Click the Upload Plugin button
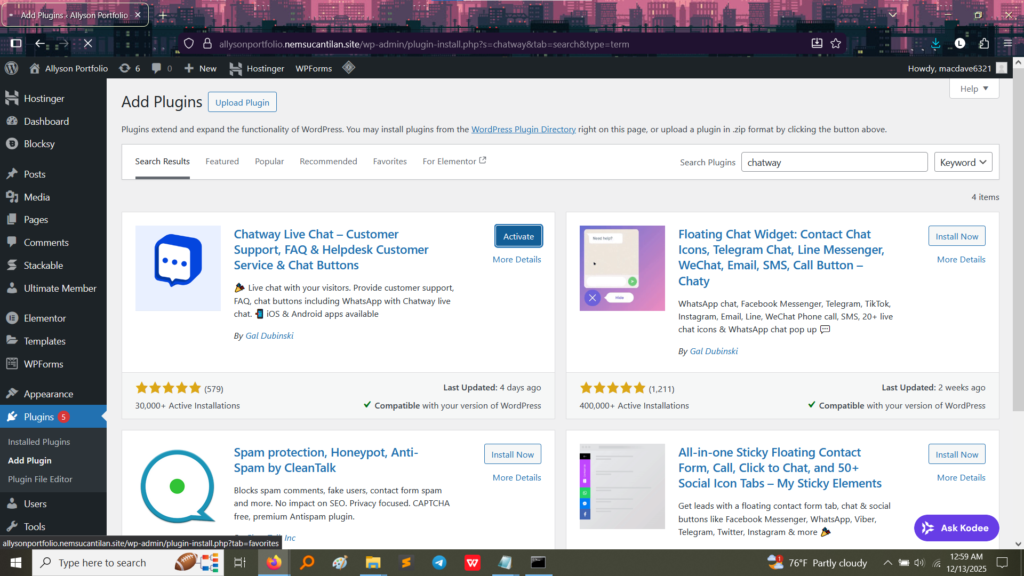1024x576 pixels. pyautogui.click(x=242, y=102)
